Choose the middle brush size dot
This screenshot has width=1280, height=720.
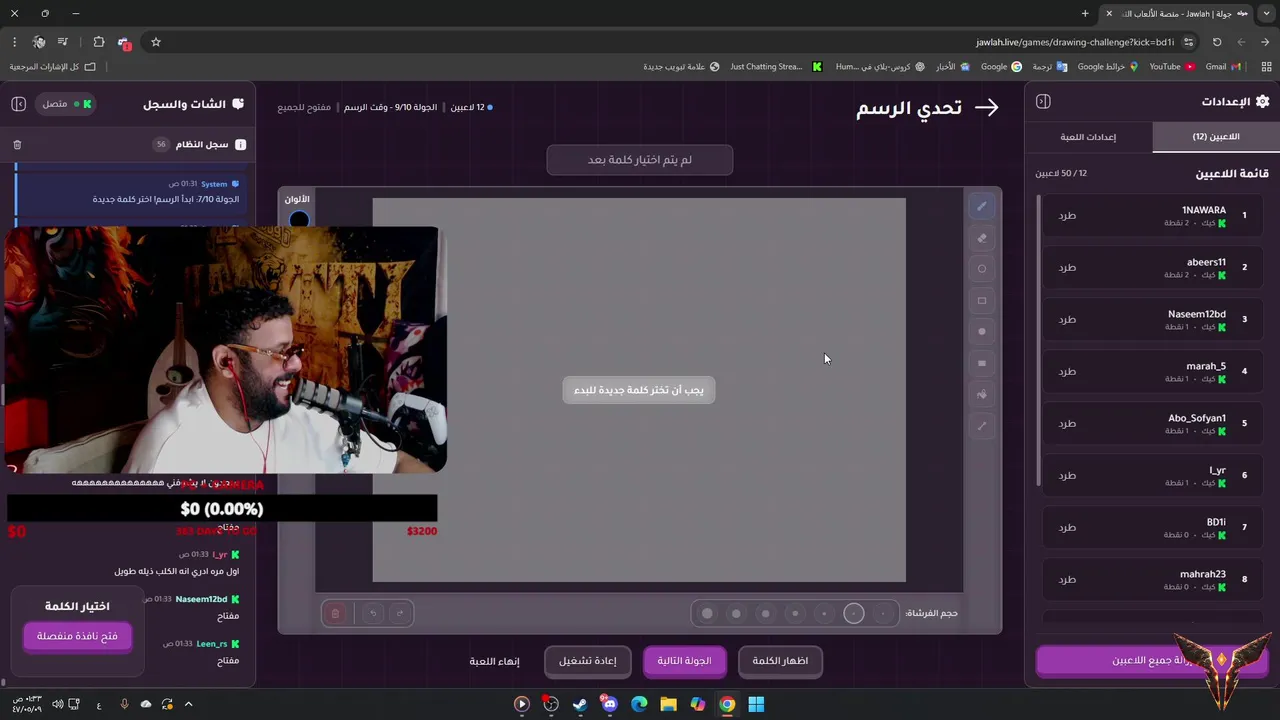(x=795, y=613)
